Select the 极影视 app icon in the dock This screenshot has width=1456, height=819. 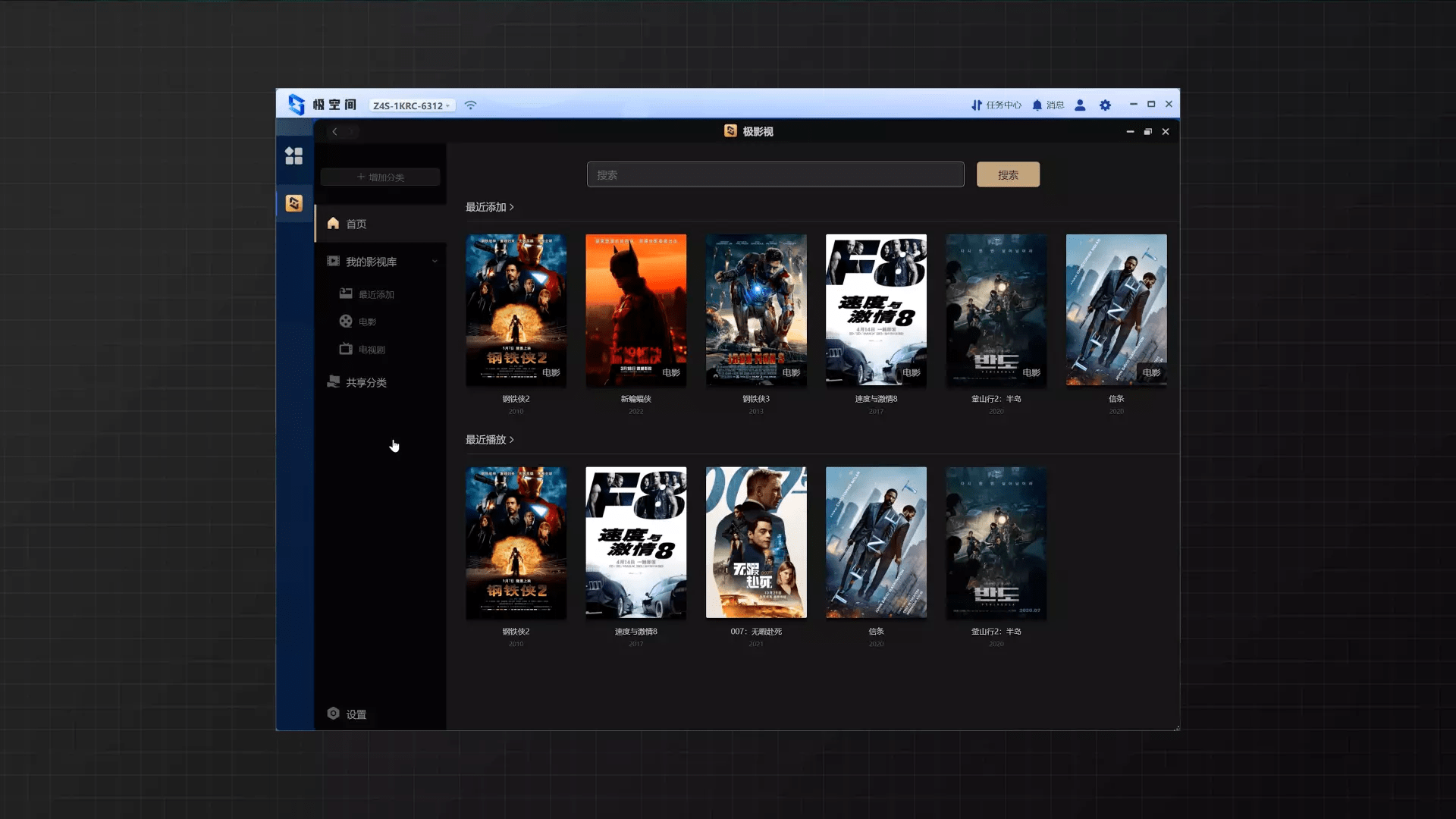(x=294, y=203)
